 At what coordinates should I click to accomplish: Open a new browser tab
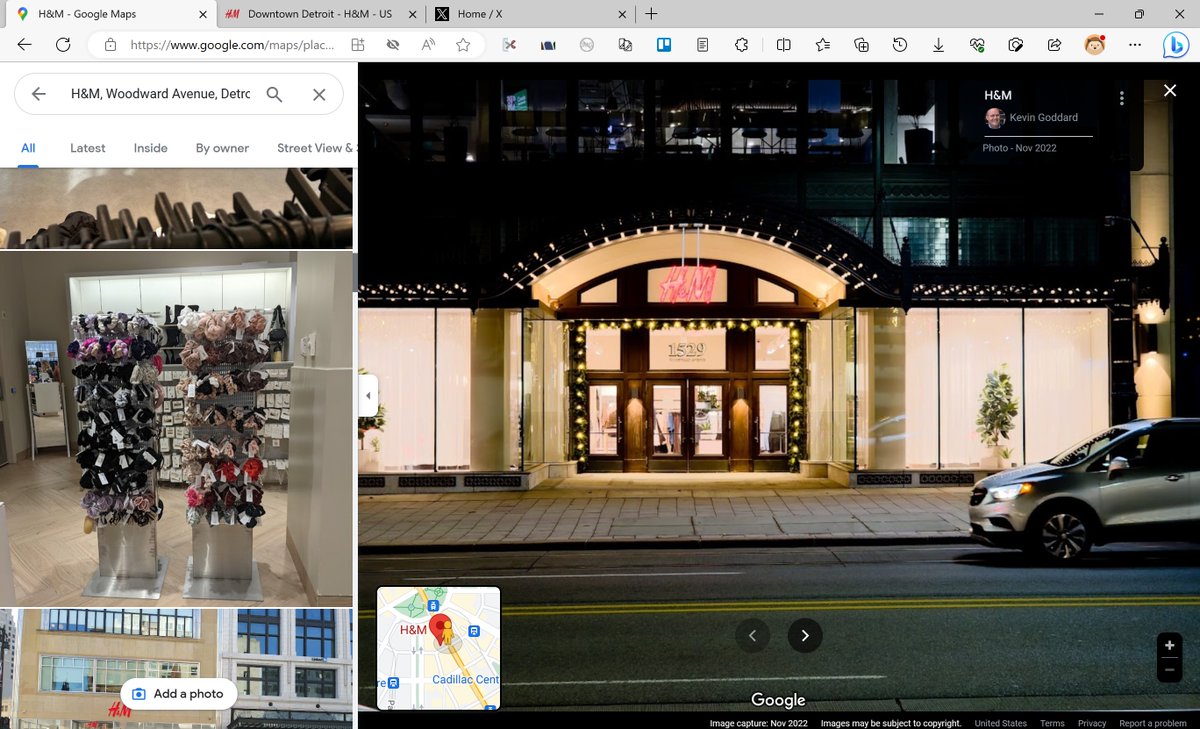pos(651,14)
